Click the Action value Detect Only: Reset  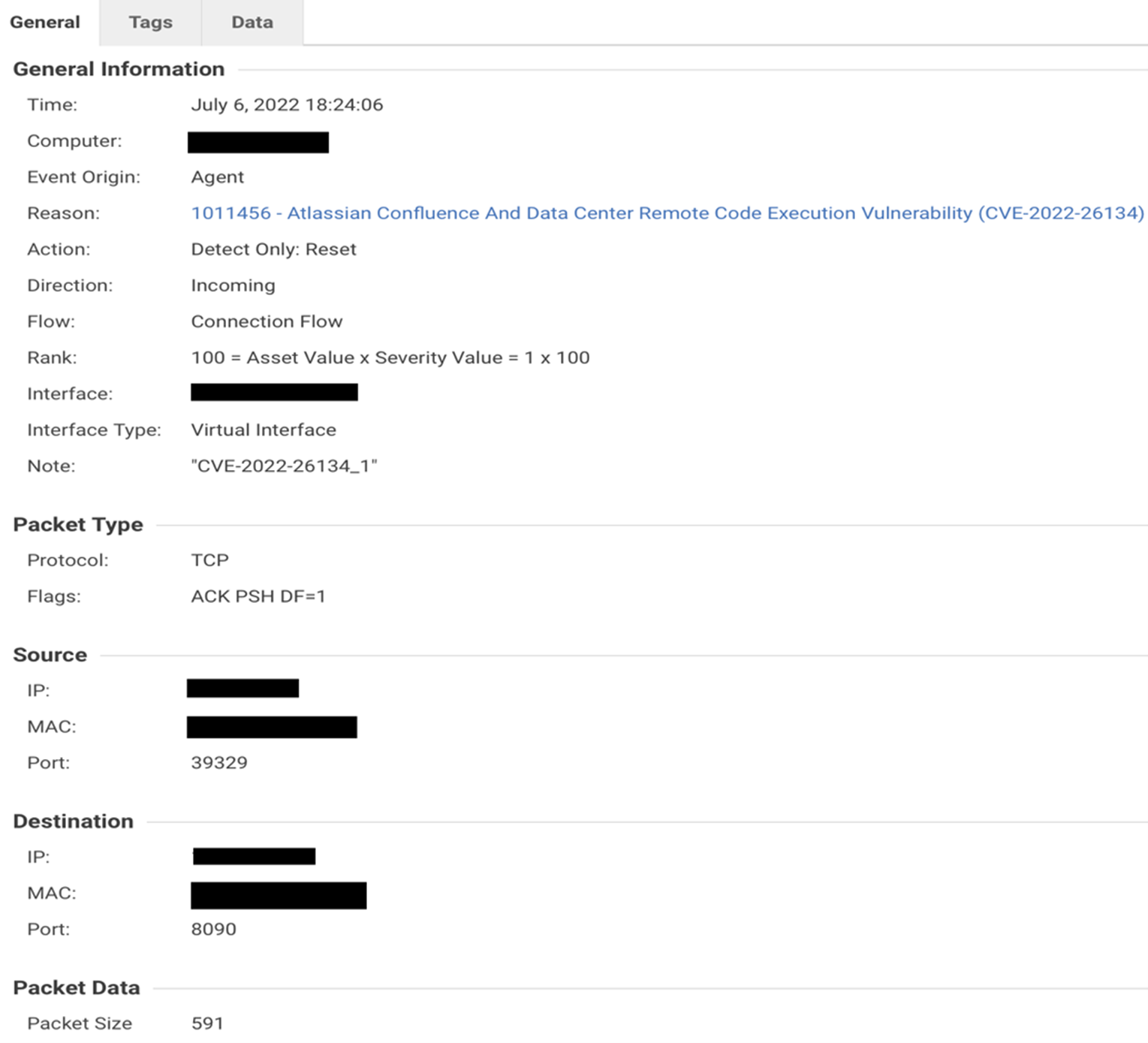click(273, 249)
